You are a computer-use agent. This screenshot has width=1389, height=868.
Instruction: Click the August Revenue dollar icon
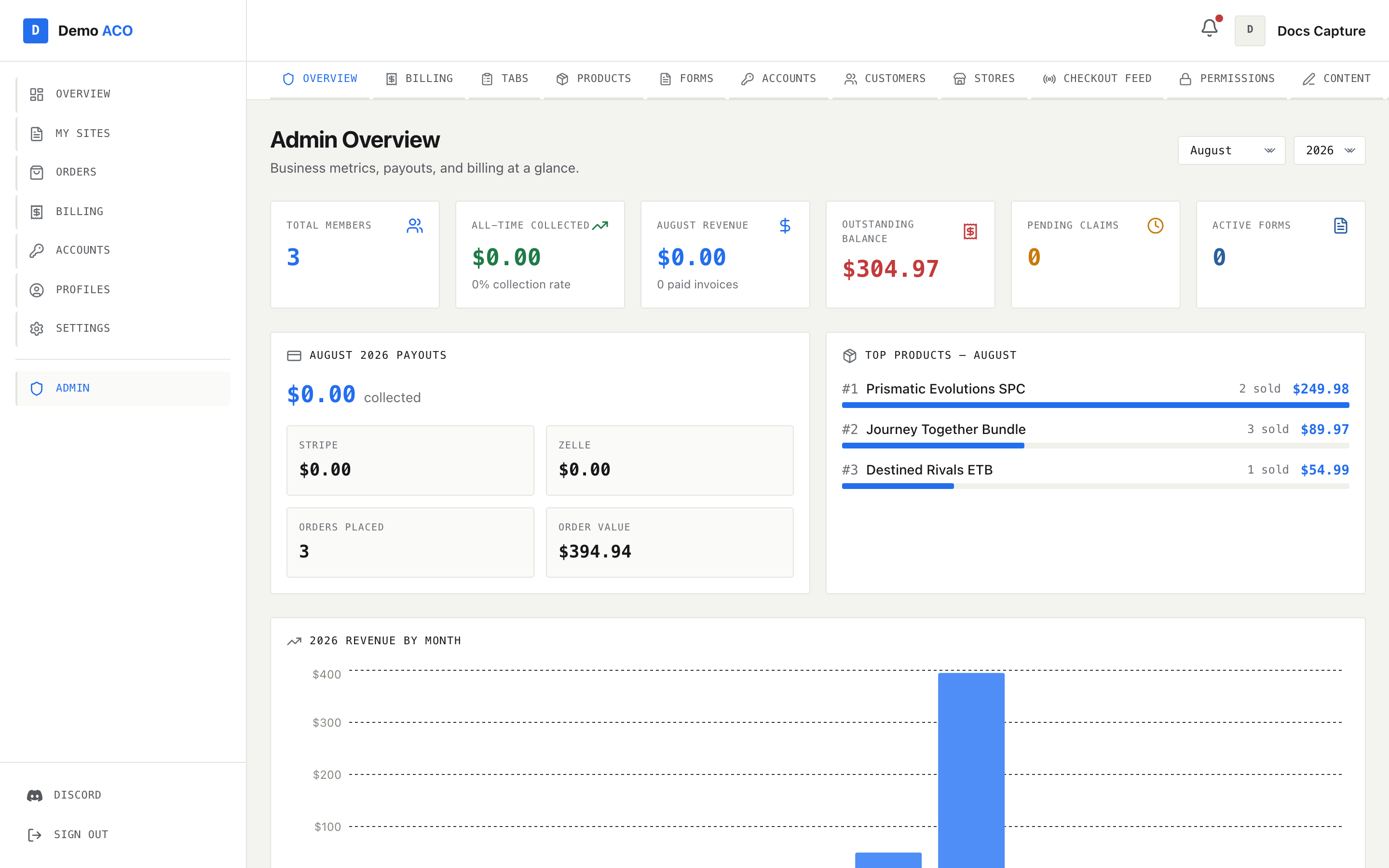pyautogui.click(x=785, y=226)
